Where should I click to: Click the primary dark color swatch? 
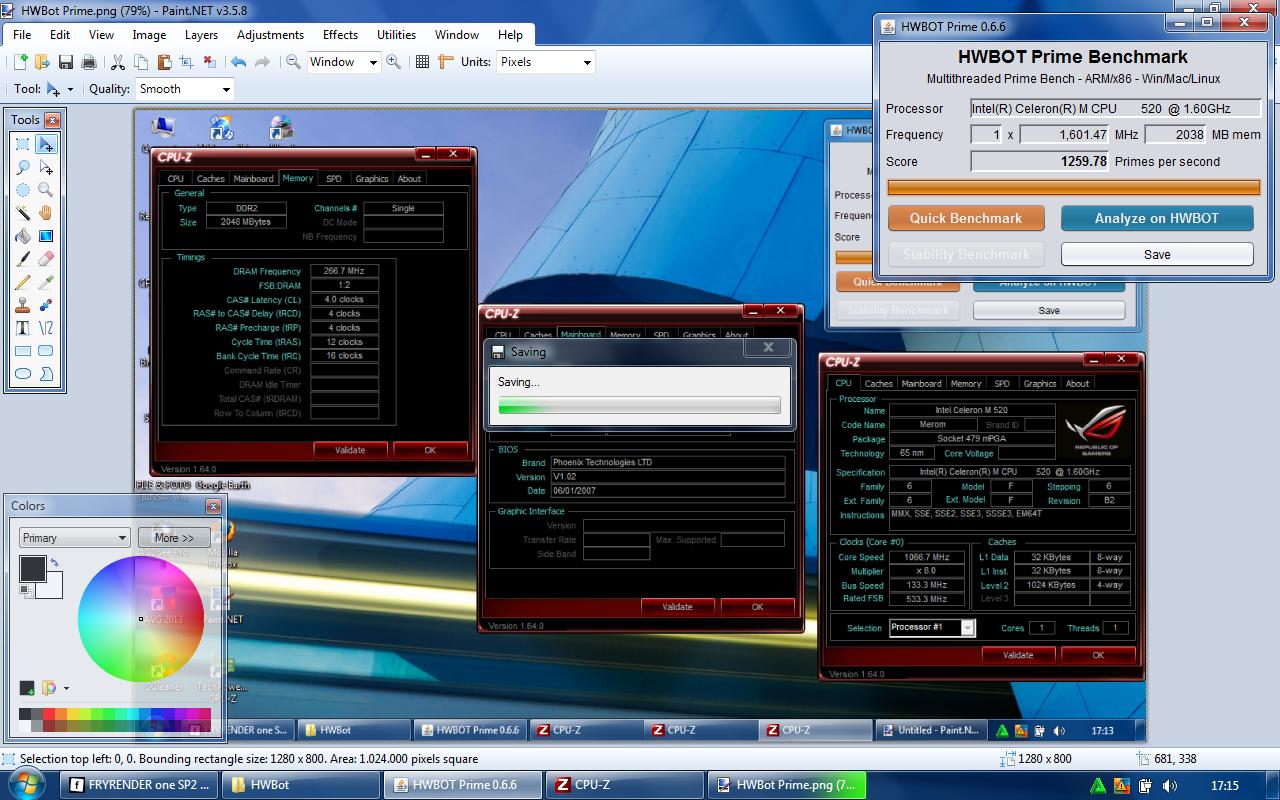(x=32, y=569)
